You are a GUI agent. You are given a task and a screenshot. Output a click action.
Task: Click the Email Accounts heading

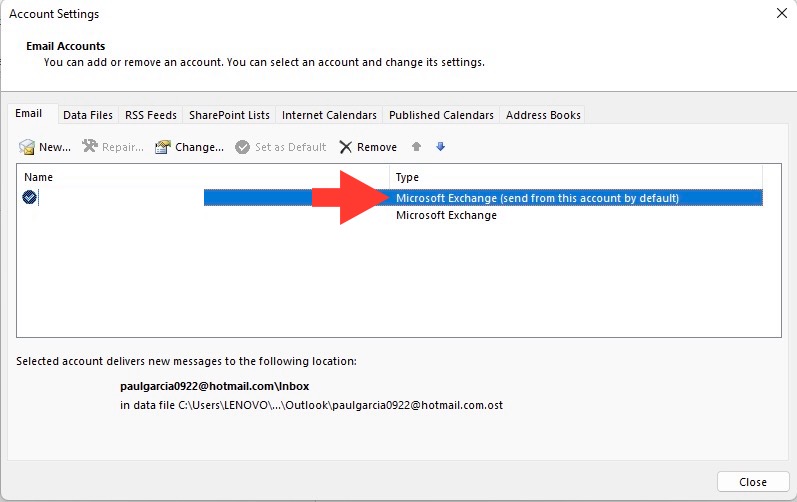66,46
